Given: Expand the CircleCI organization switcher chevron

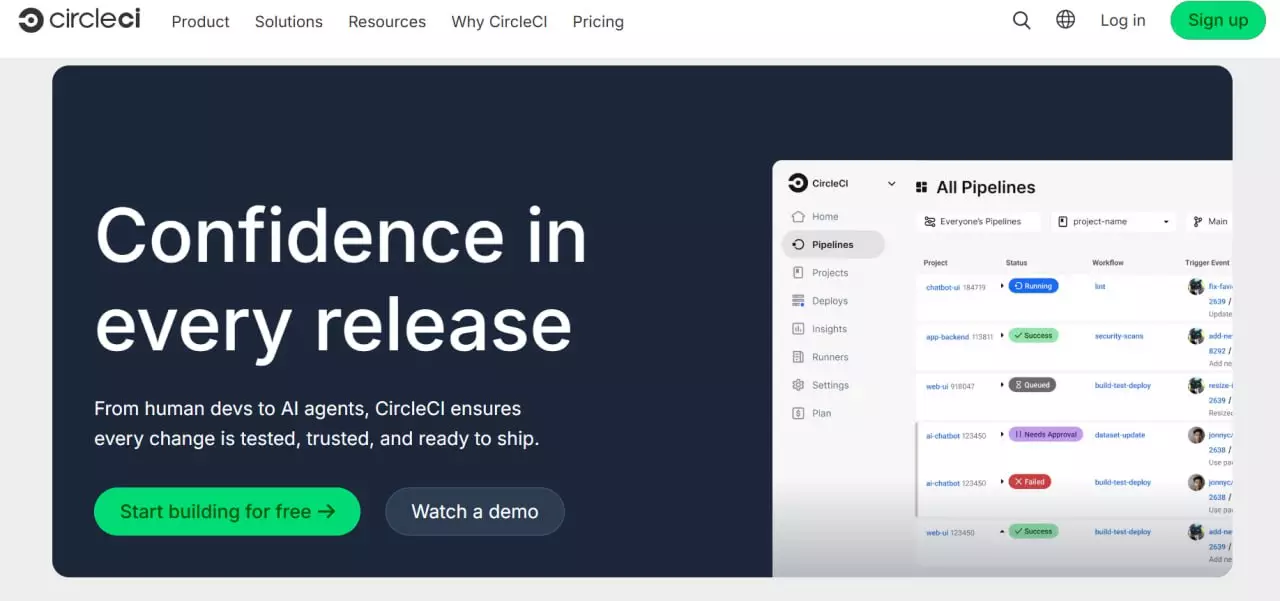Looking at the screenshot, I should pos(891,183).
